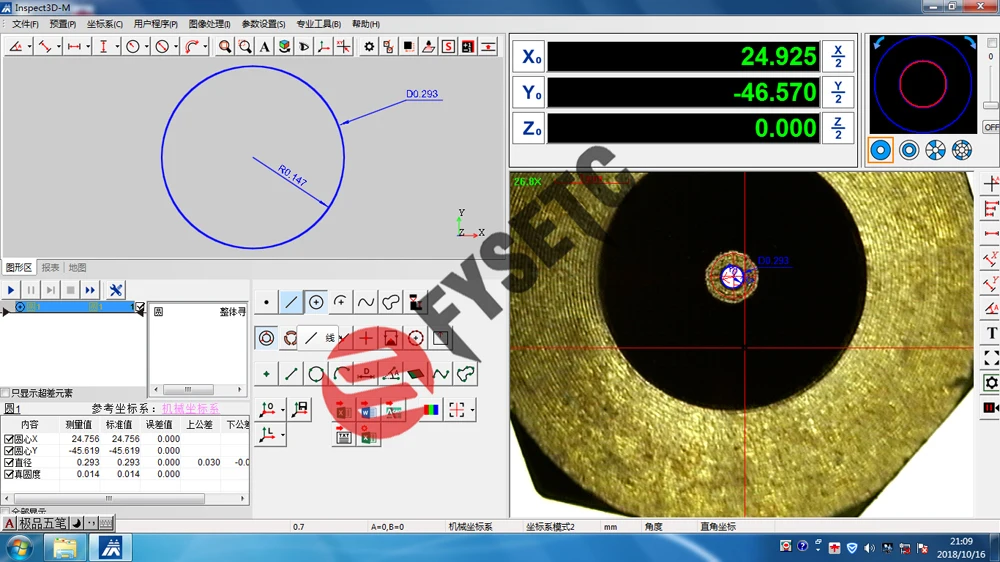1000x562 pixels.
Task: Enable 只显示超差元素 checkbox
Action: [6, 393]
